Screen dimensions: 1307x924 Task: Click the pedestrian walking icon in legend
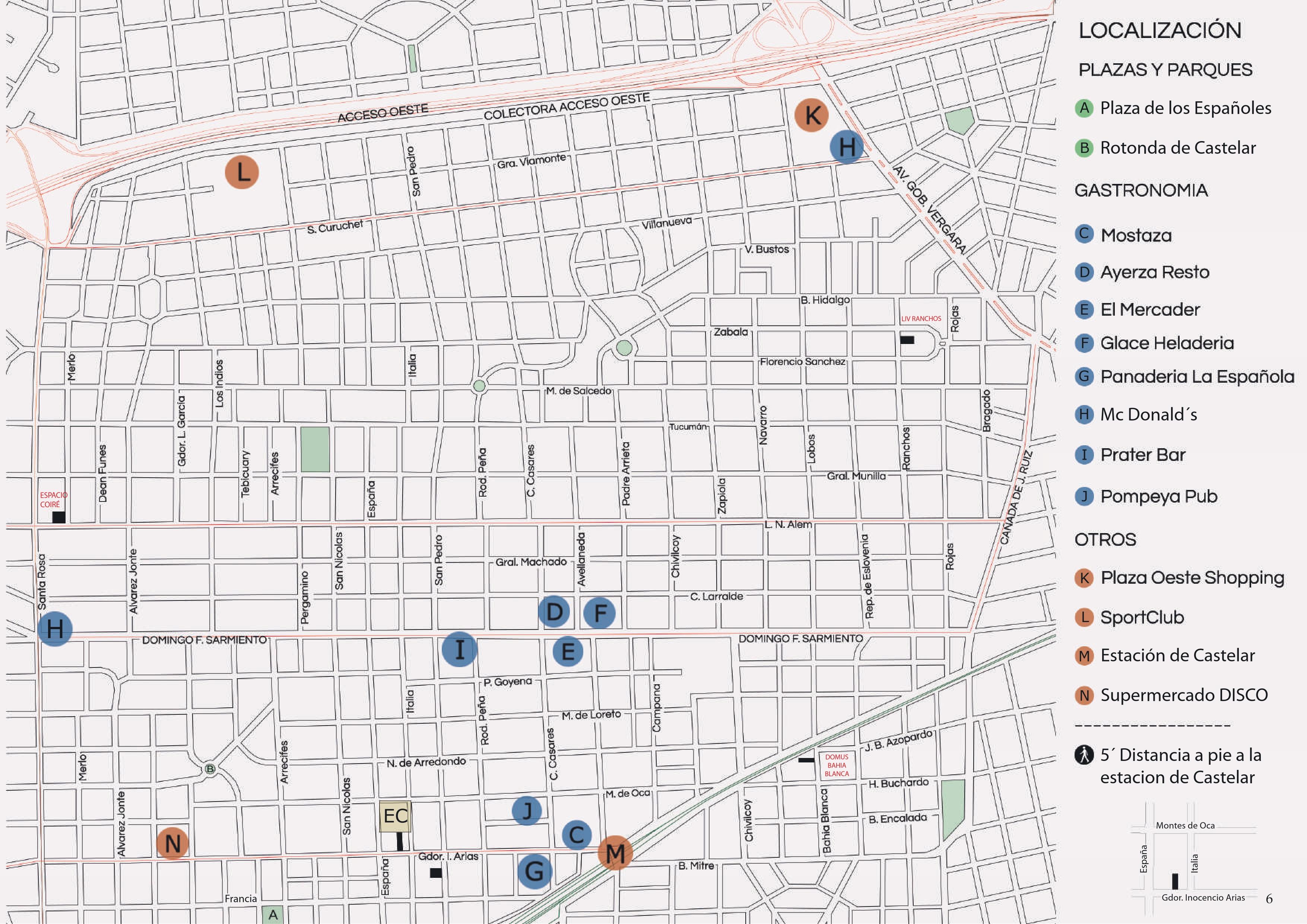[x=1084, y=755]
